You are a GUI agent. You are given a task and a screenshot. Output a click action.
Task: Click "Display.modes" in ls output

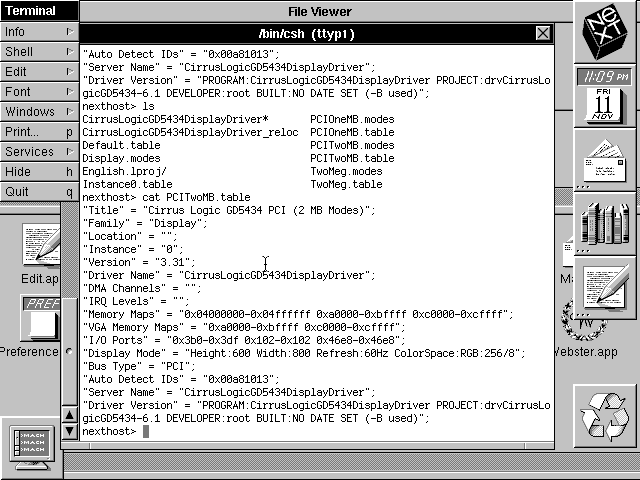pyautogui.click(x=122, y=158)
